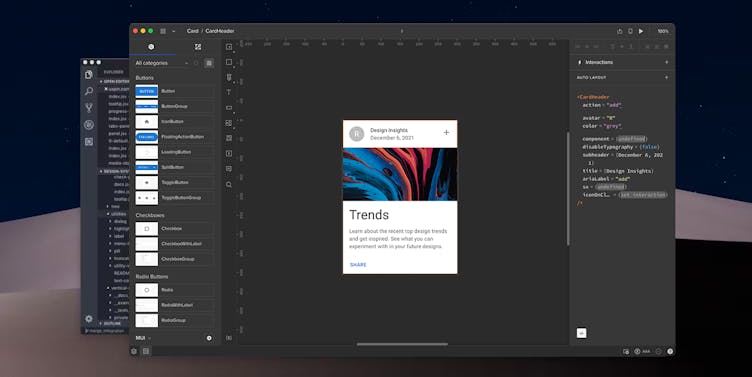Select the RadioGroup component
This screenshot has height=377, width=752.
point(175,320)
